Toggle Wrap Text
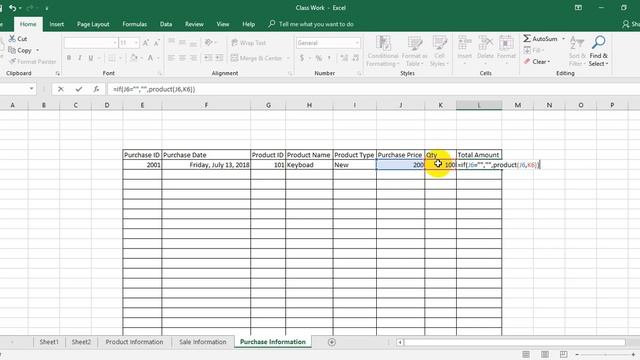 249,43
